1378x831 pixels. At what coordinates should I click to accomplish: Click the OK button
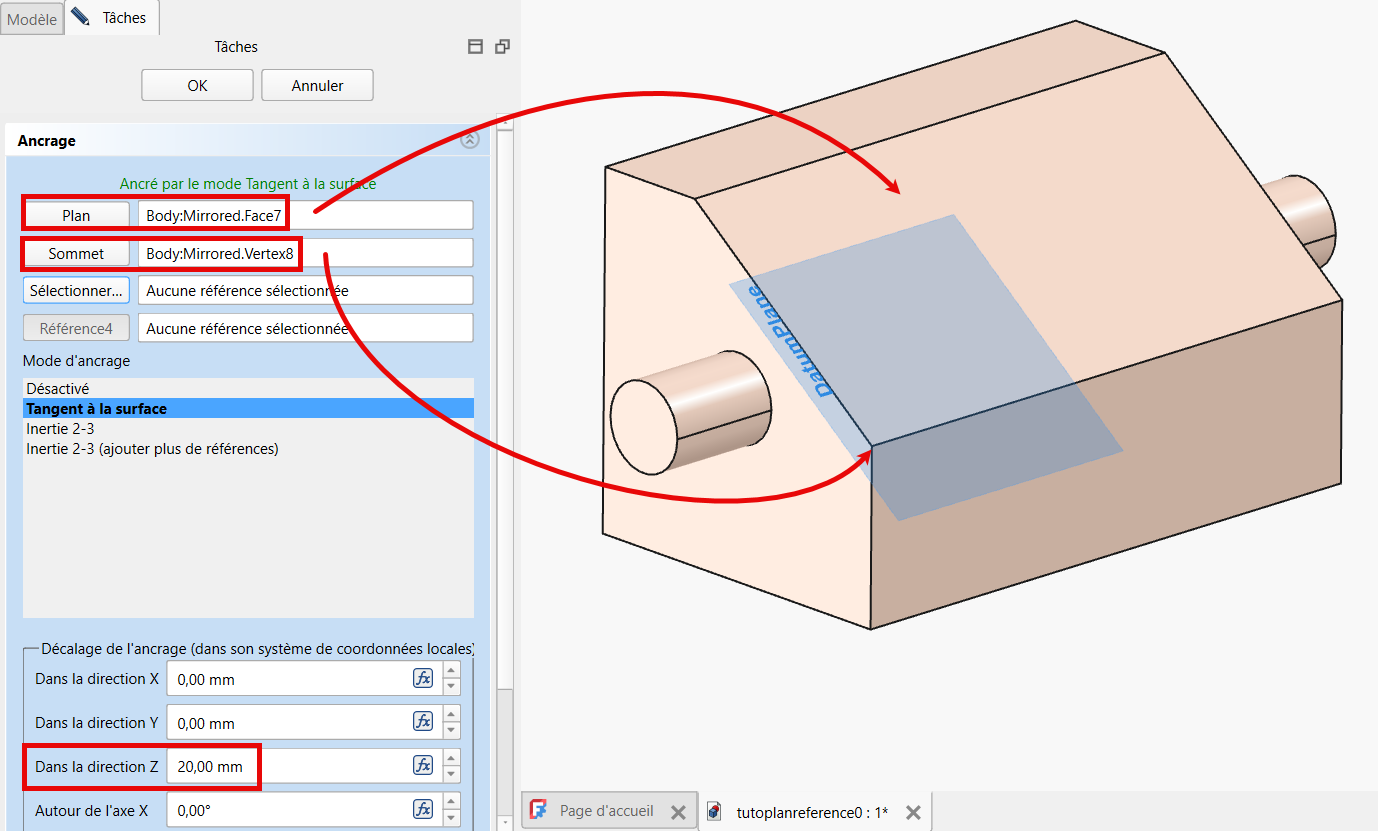pos(197,86)
